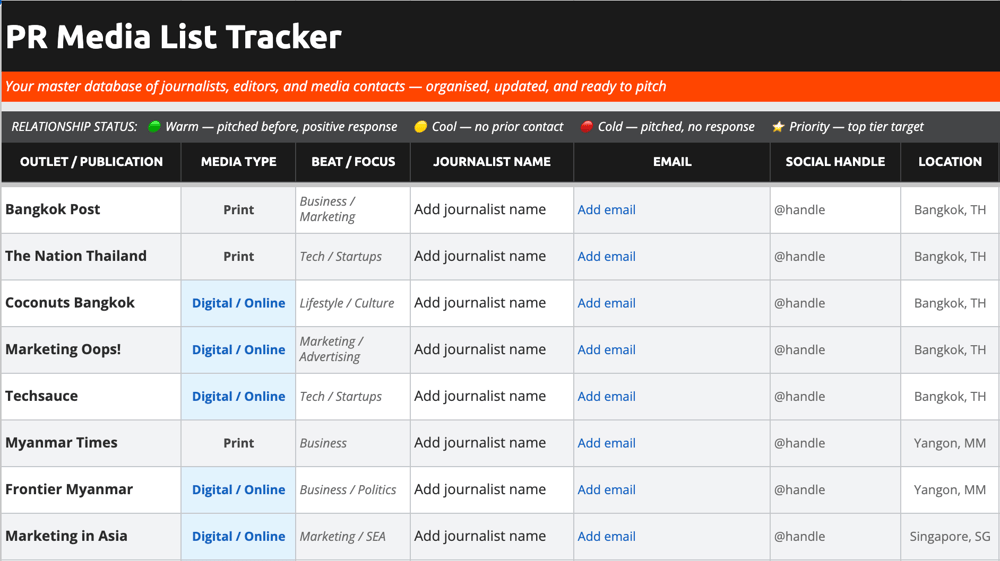Select Business / Politics beat cell
Screen dimensions: 1000x561
[353, 489]
